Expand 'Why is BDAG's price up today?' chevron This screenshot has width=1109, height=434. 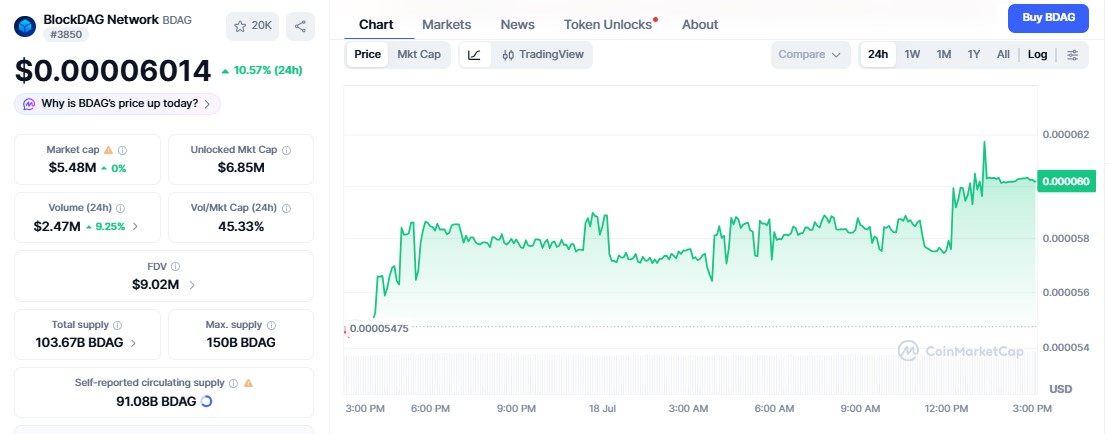coord(207,104)
